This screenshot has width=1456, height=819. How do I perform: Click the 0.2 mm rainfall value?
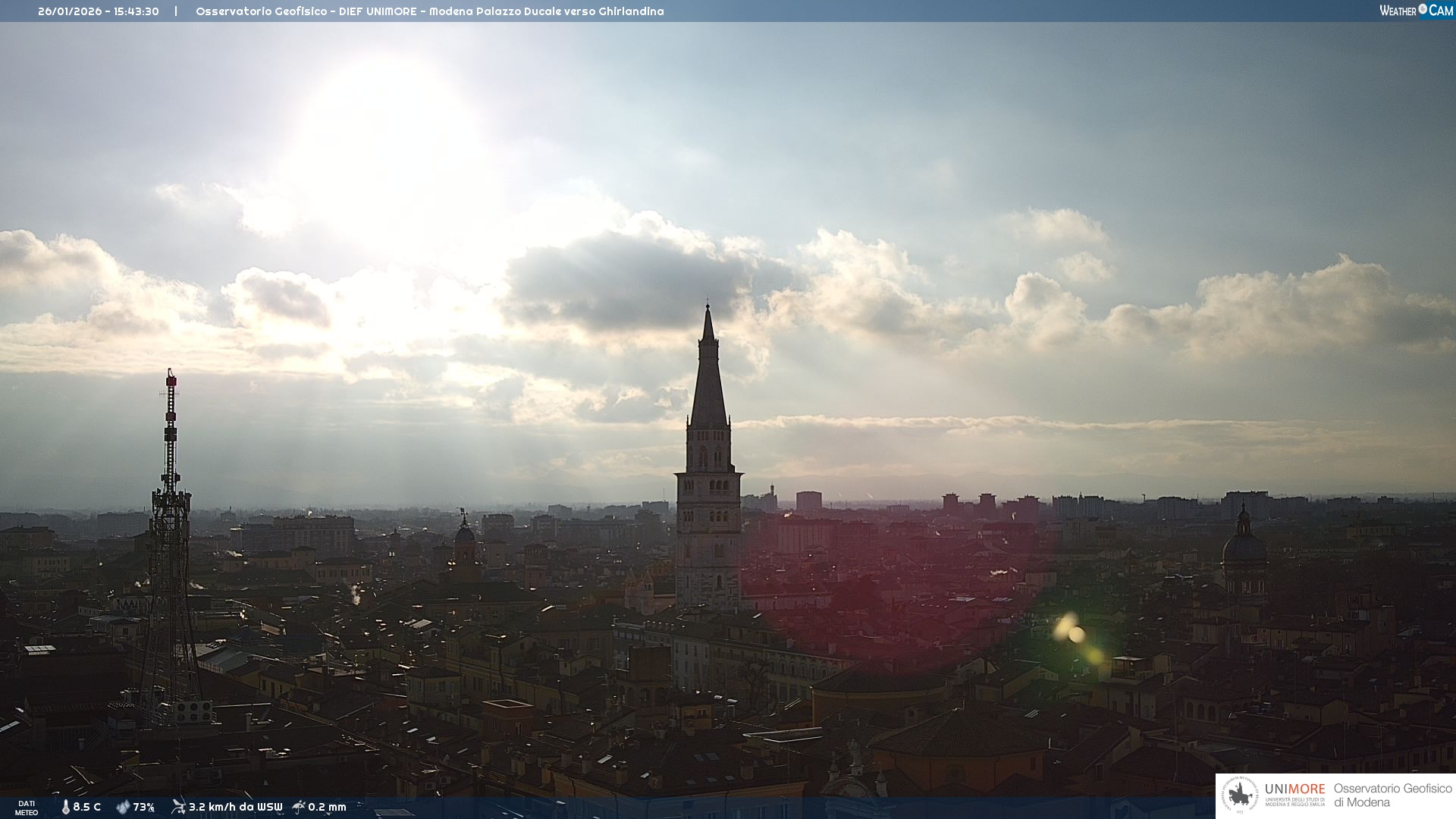click(x=327, y=807)
